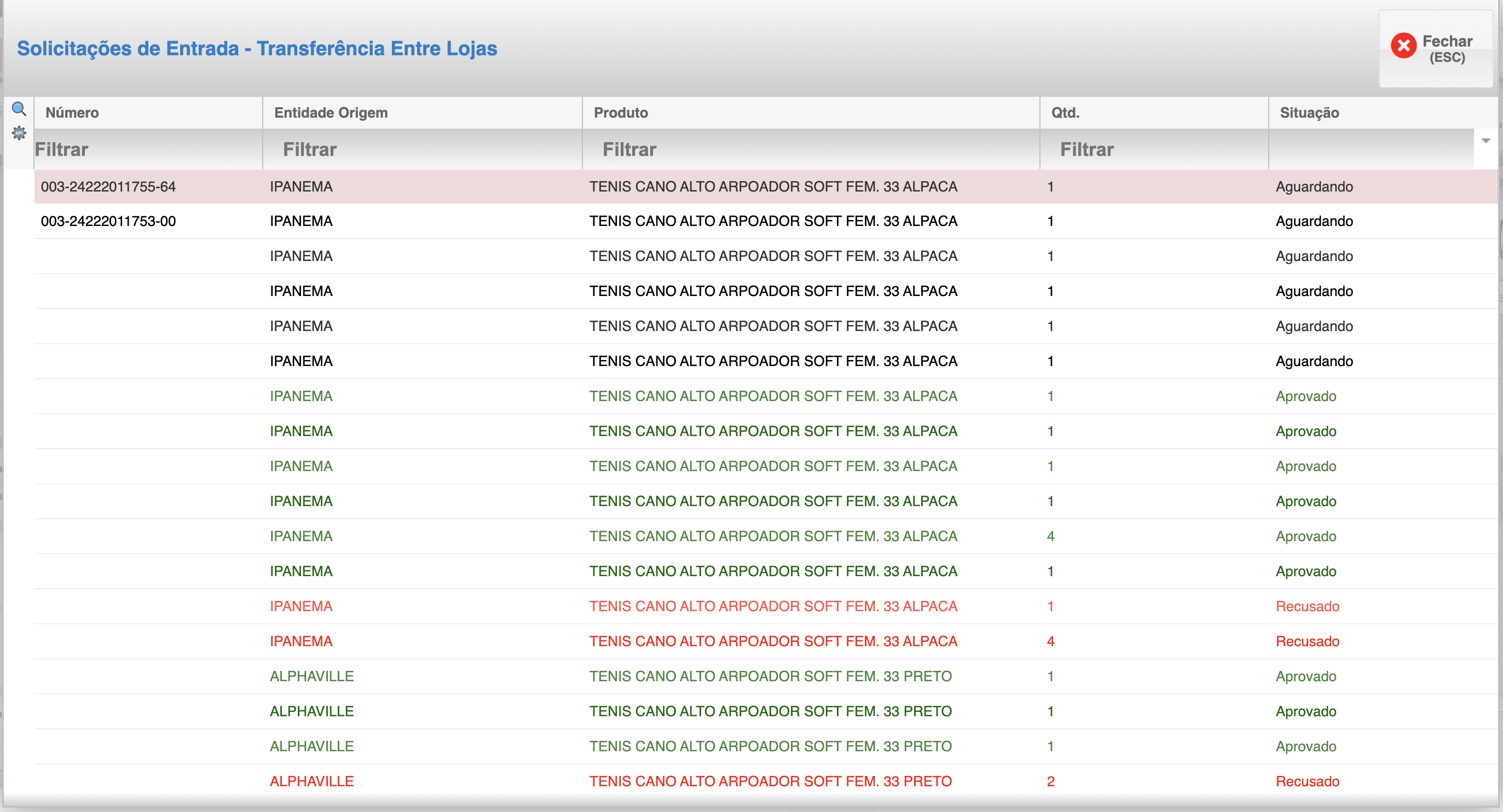
Task: Select request 003-24222011755-64 row
Action: [x=108, y=187]
